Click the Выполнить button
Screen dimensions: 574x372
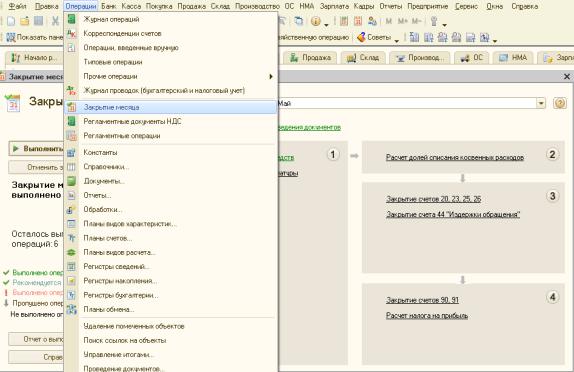tap(37, 149)
